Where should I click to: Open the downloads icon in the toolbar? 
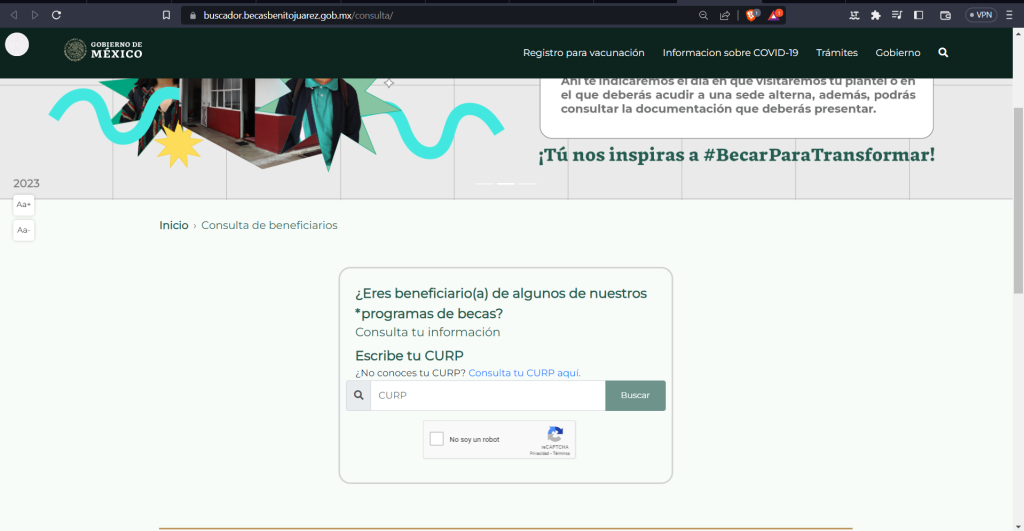[854, 15]
